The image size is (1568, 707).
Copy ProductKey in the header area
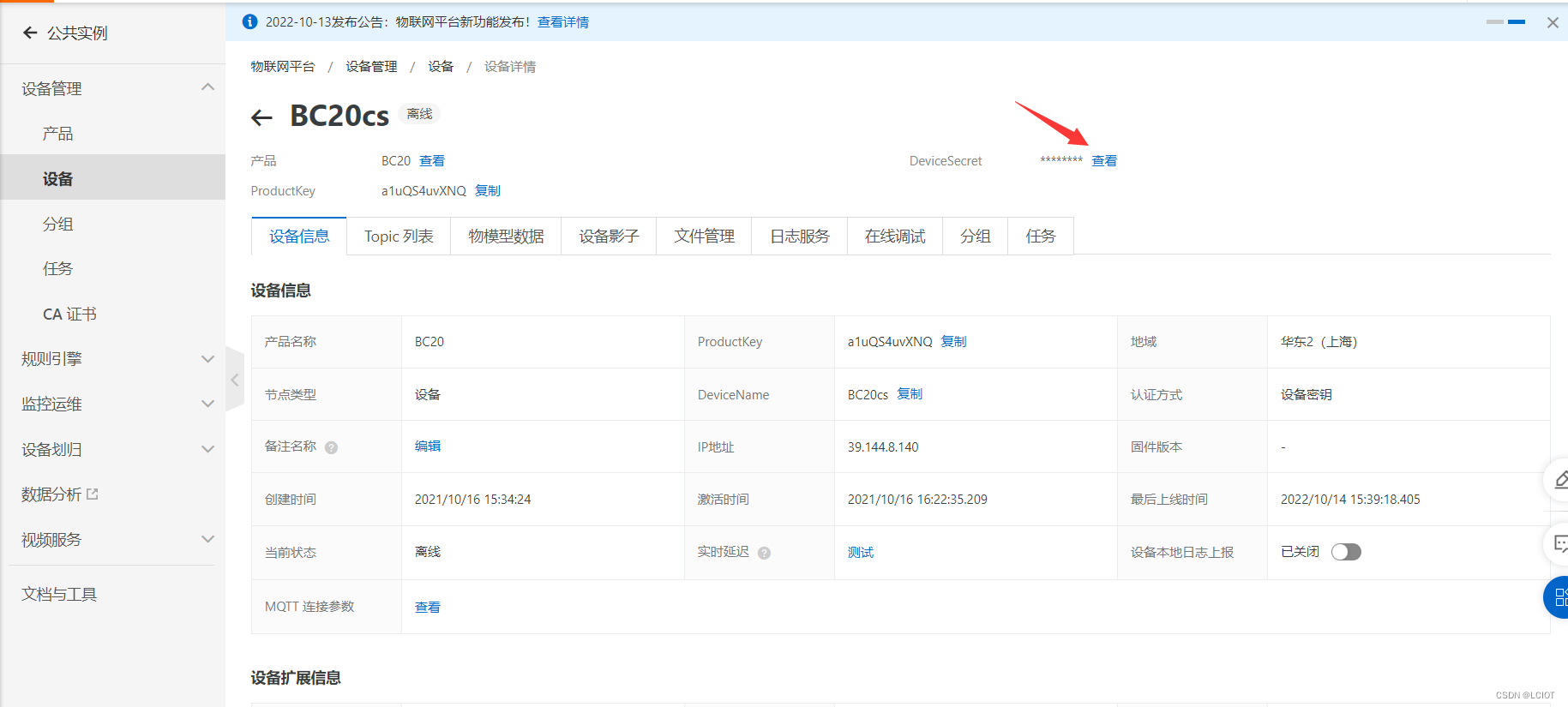pos(488,190)
